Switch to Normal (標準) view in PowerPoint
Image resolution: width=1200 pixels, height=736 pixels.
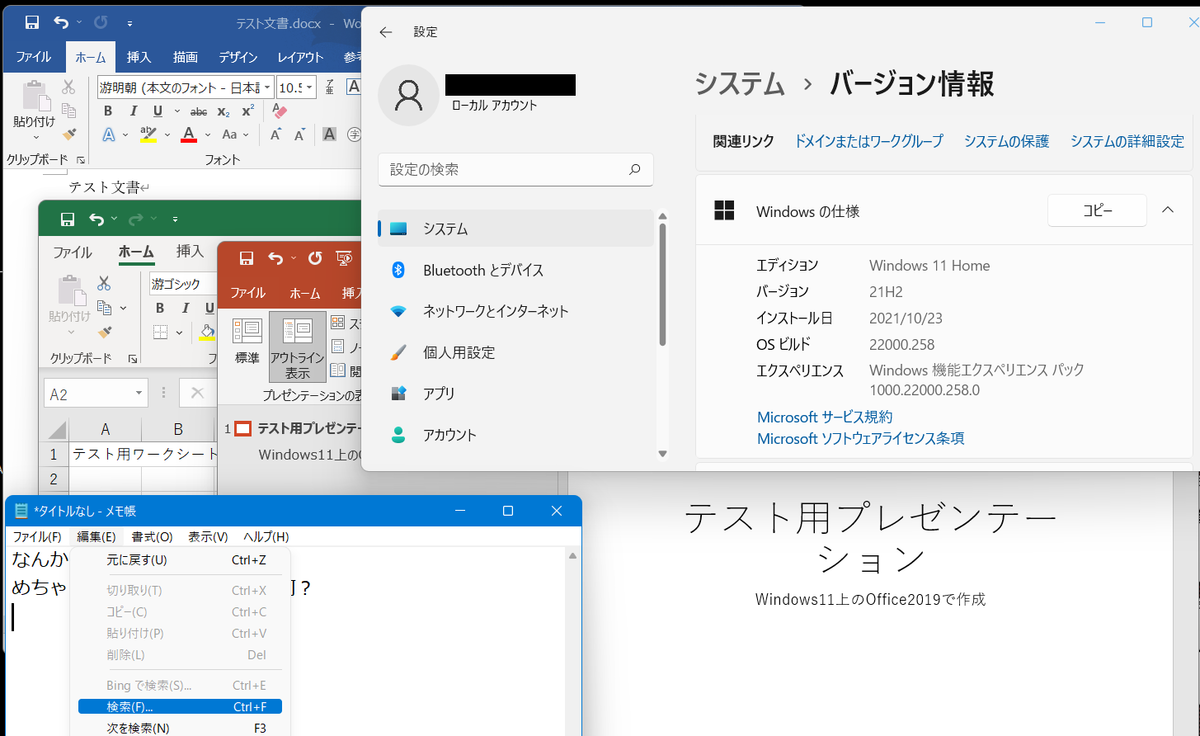tap(247, 340)
